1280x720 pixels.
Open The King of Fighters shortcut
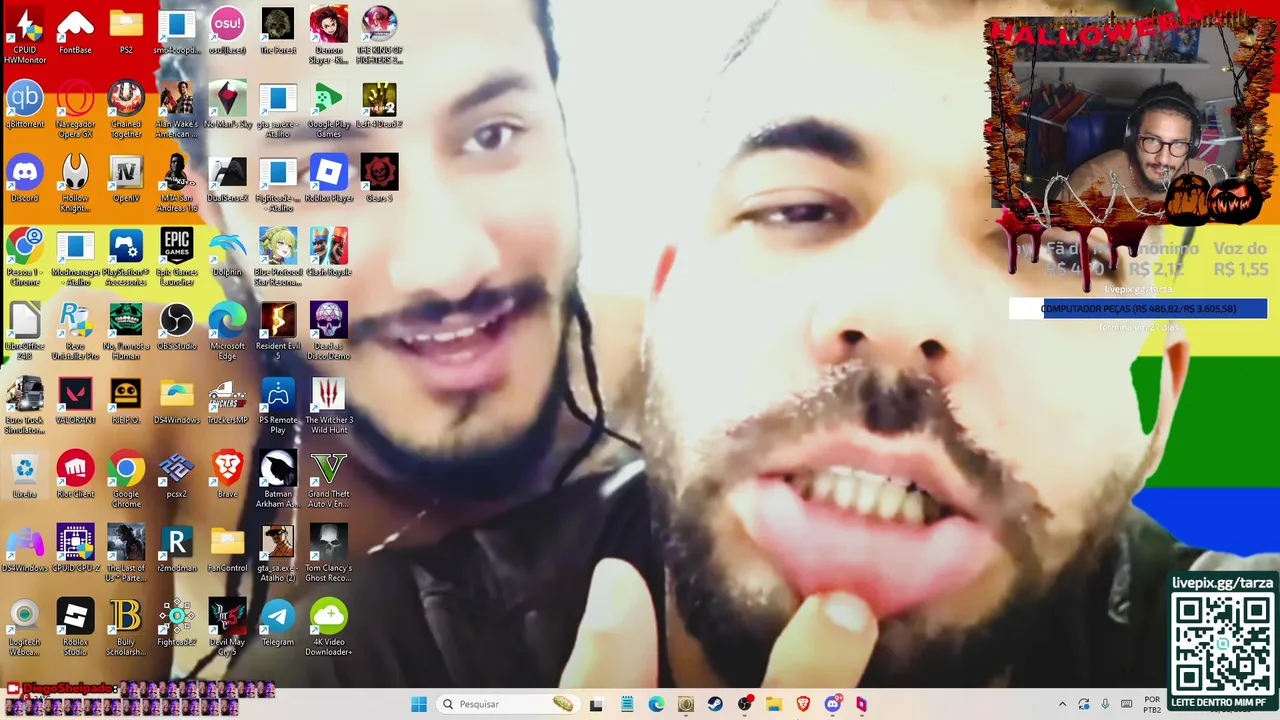379,35
